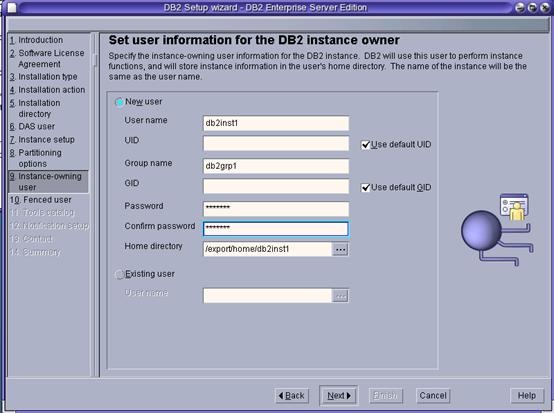Select step 9 Instance-owning user
The height and width of the screenshot is (413, 554).
[48, 182]
